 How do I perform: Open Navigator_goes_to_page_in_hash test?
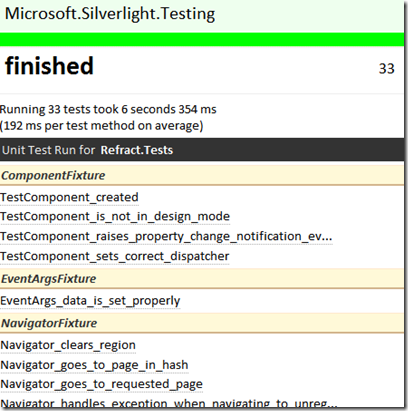pos(94,365)
